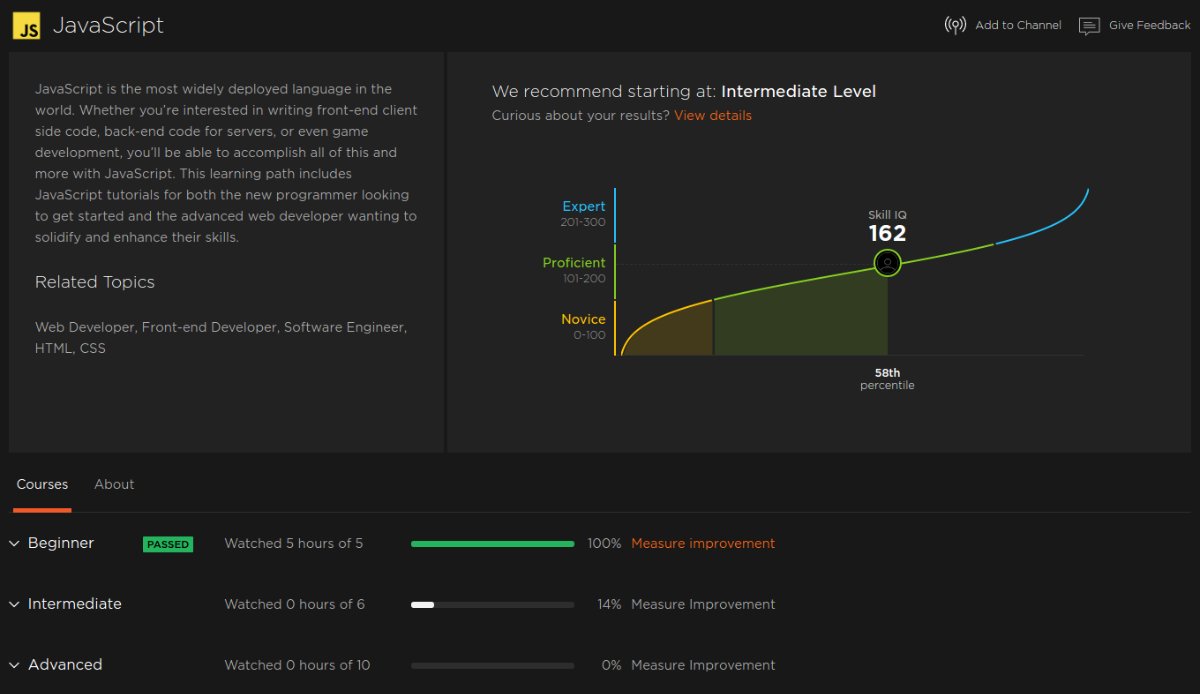Click the Advanced empty progress bar
This screenshot has height=694, width=1200.
click(492, 665)
